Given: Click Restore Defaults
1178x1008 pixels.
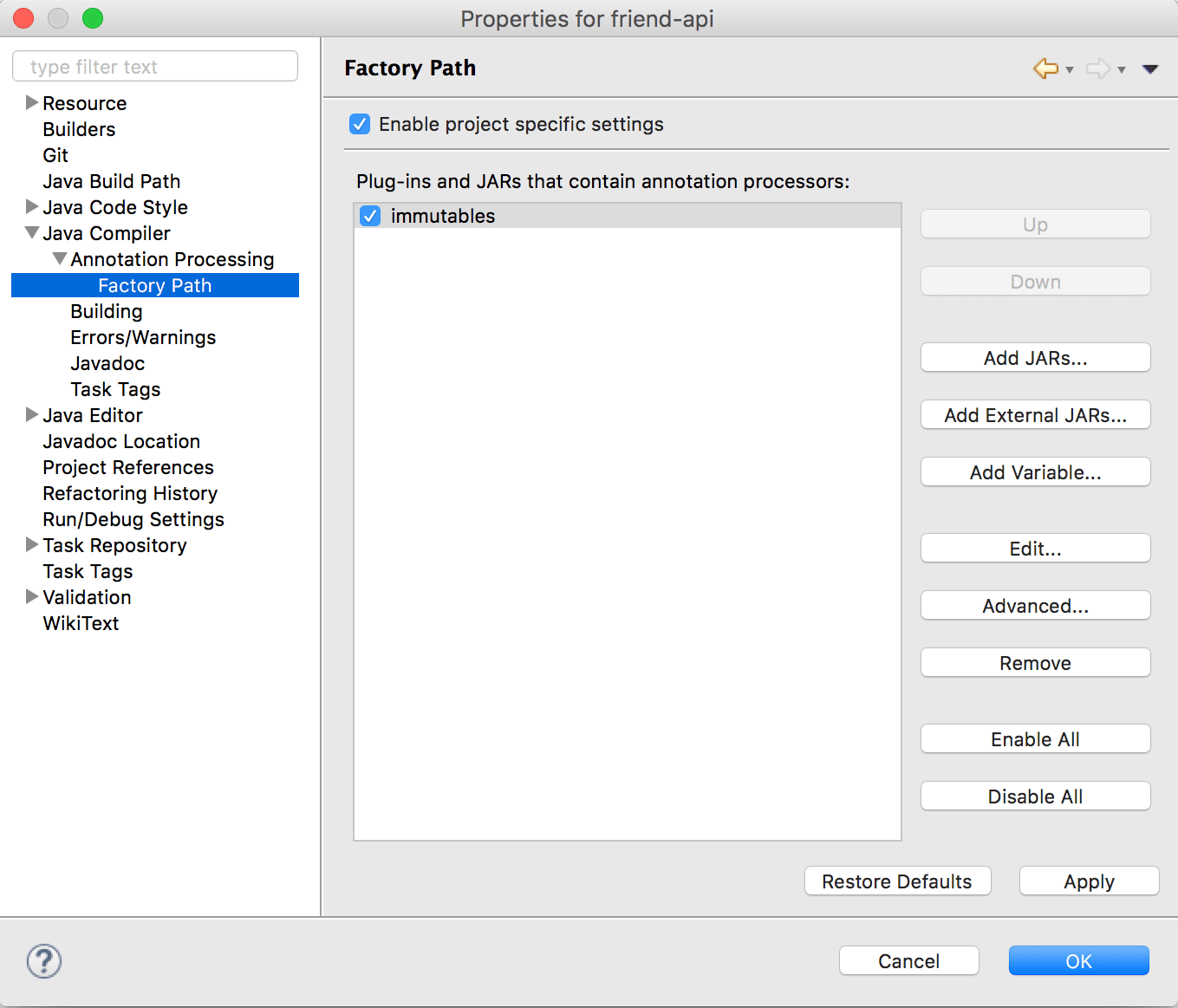Looking at the screenshot, I should coord(897,881).
